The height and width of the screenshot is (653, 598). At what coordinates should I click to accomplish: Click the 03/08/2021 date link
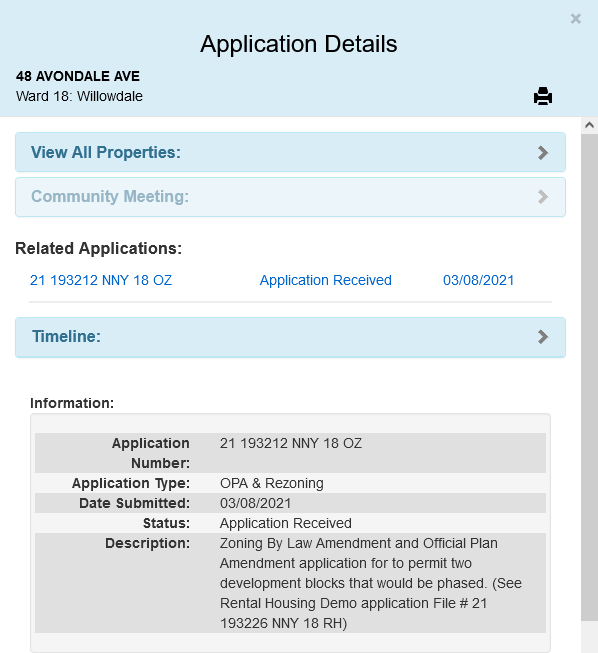click(x=478, y=280)
